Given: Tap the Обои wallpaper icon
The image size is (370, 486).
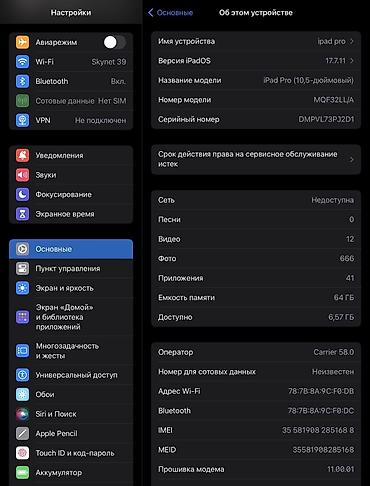Looking at the screenshot, I should click(22, 394).
